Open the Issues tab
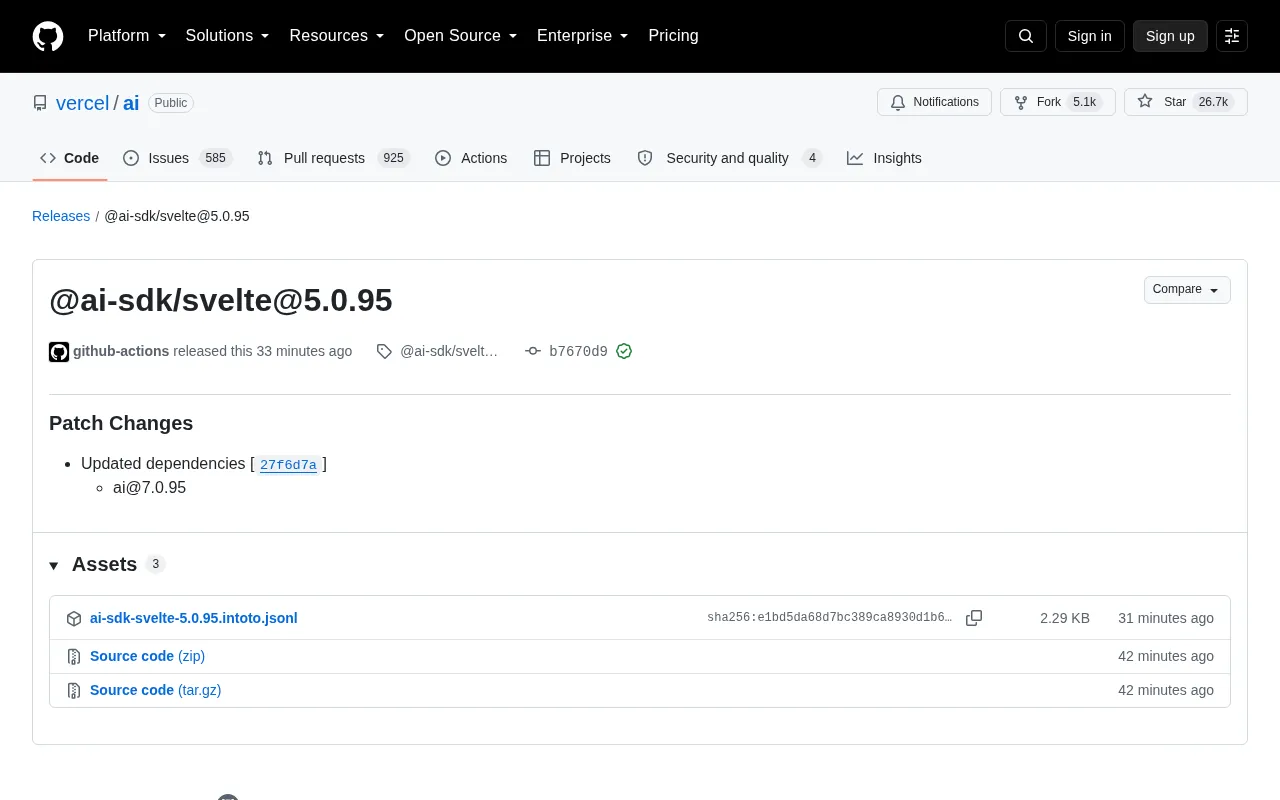 177,158
